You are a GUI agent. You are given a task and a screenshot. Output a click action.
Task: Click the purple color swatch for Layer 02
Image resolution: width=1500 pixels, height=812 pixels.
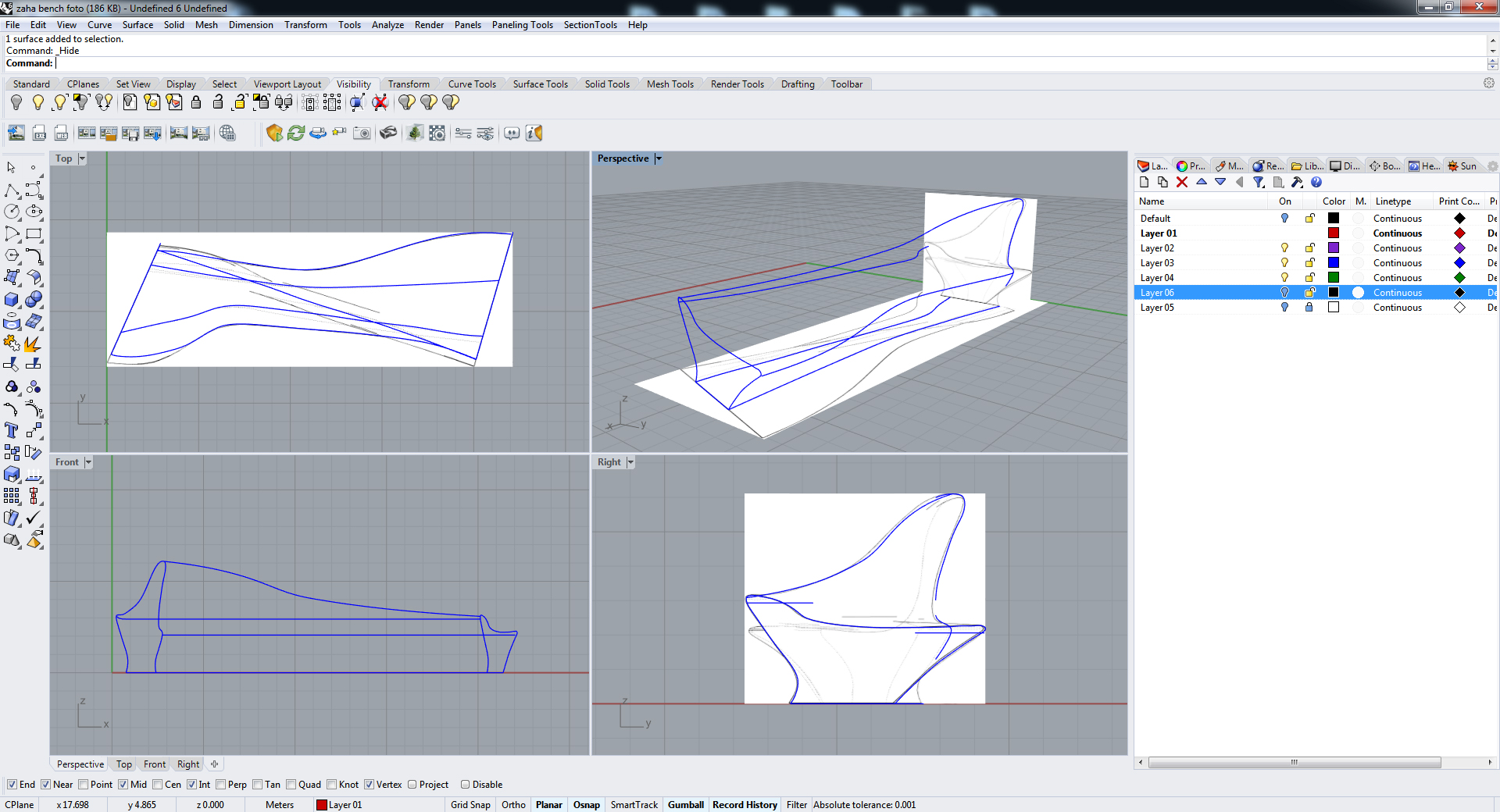(1334, 248)
